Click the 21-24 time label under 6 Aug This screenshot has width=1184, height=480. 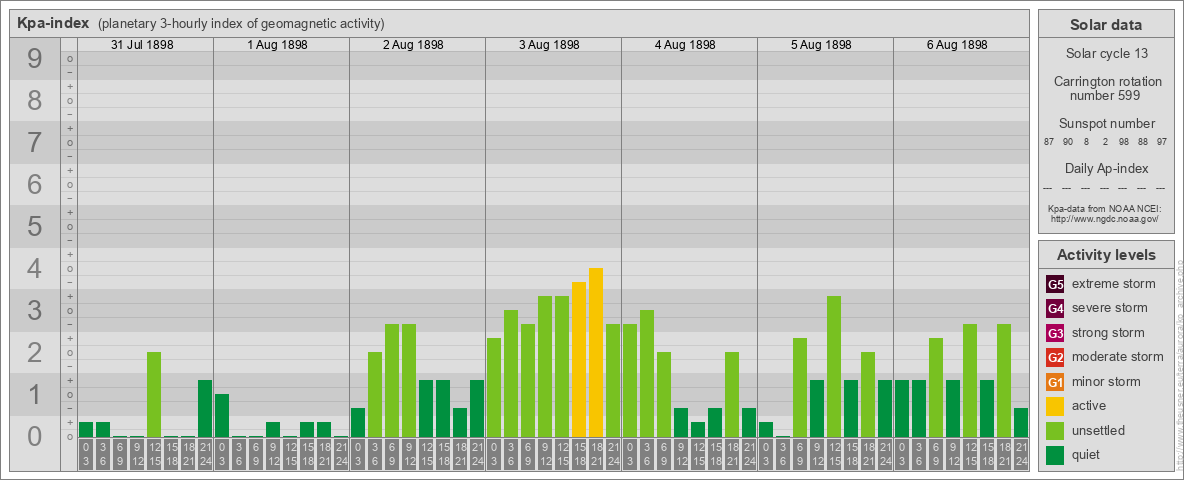(1021, 454)
